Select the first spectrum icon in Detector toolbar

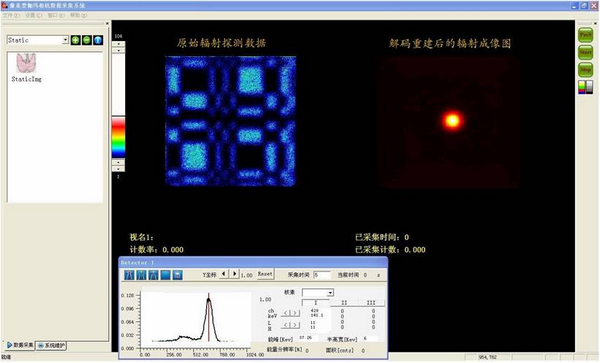pyautogui.click(x=129, y=275)
